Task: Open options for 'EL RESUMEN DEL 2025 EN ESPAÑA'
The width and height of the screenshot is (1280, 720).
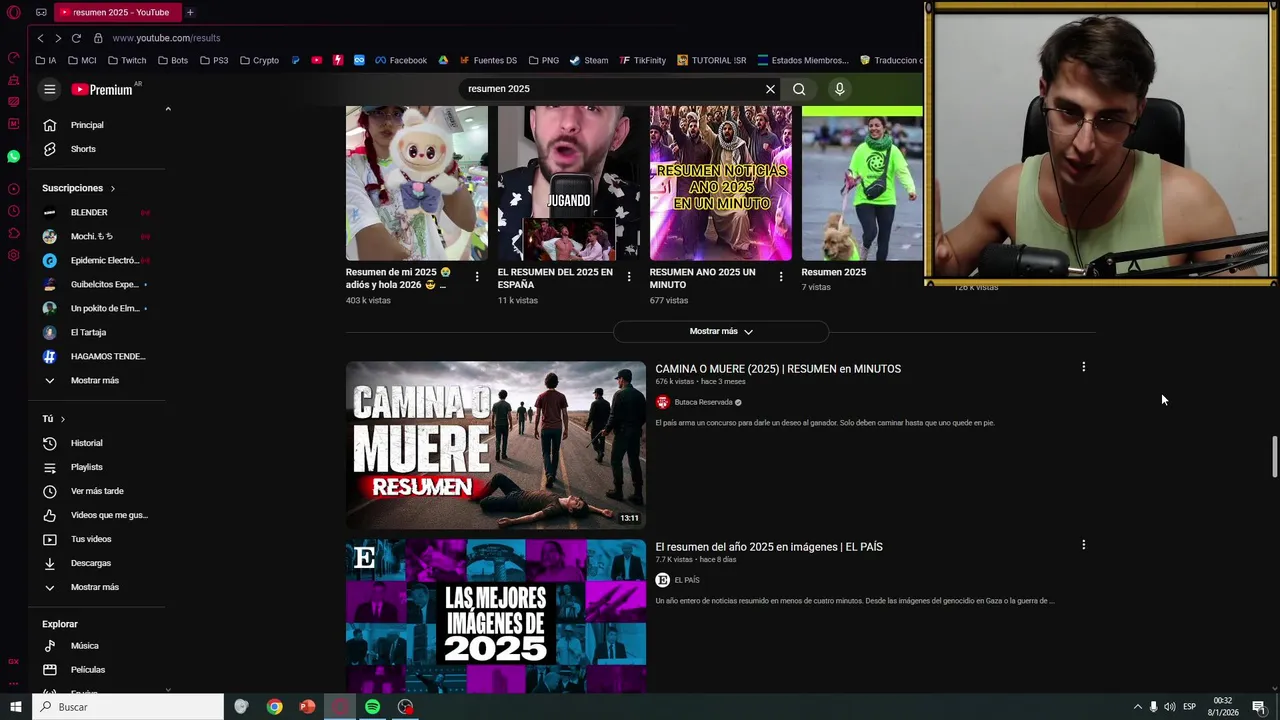Action: pos(629,277)
